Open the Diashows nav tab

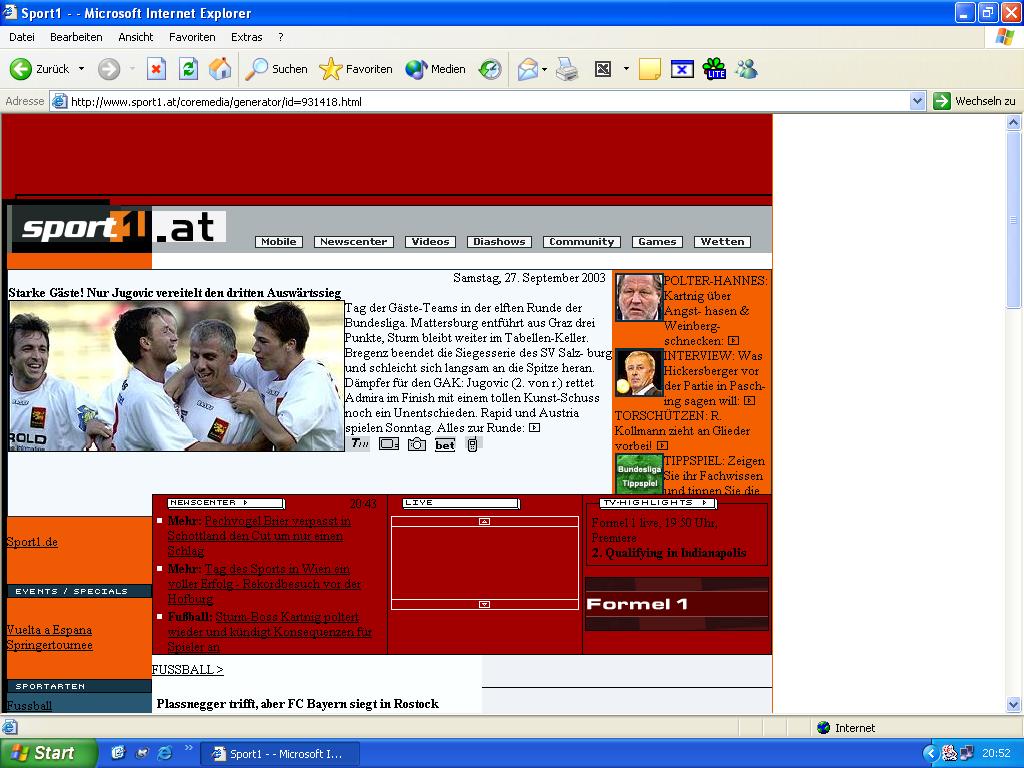click(x=500, y=242)
